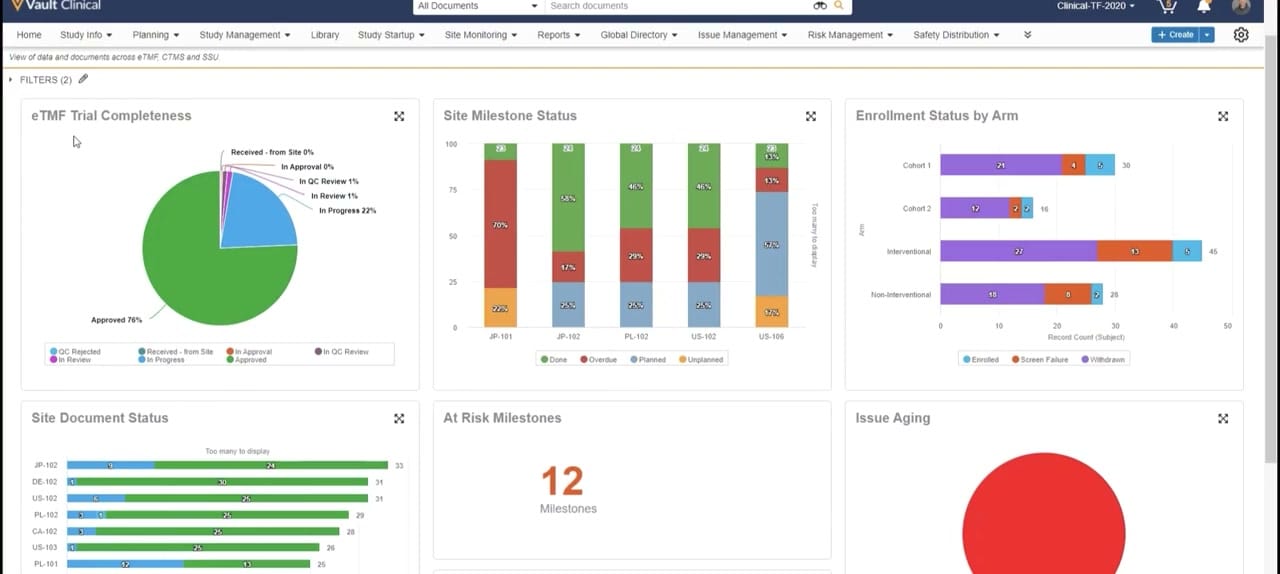This screenshot has height=574, width=1280.
Task: Open the Study Info menu
Action: pyautogui.click(x=85, y=35)
